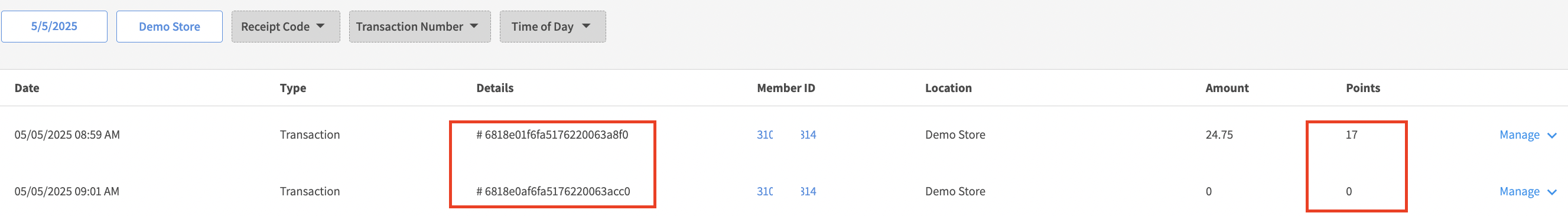Open the 5/5/2025 date filter
The width and height of the screenshot is (1568, 216).
point(54,27)
